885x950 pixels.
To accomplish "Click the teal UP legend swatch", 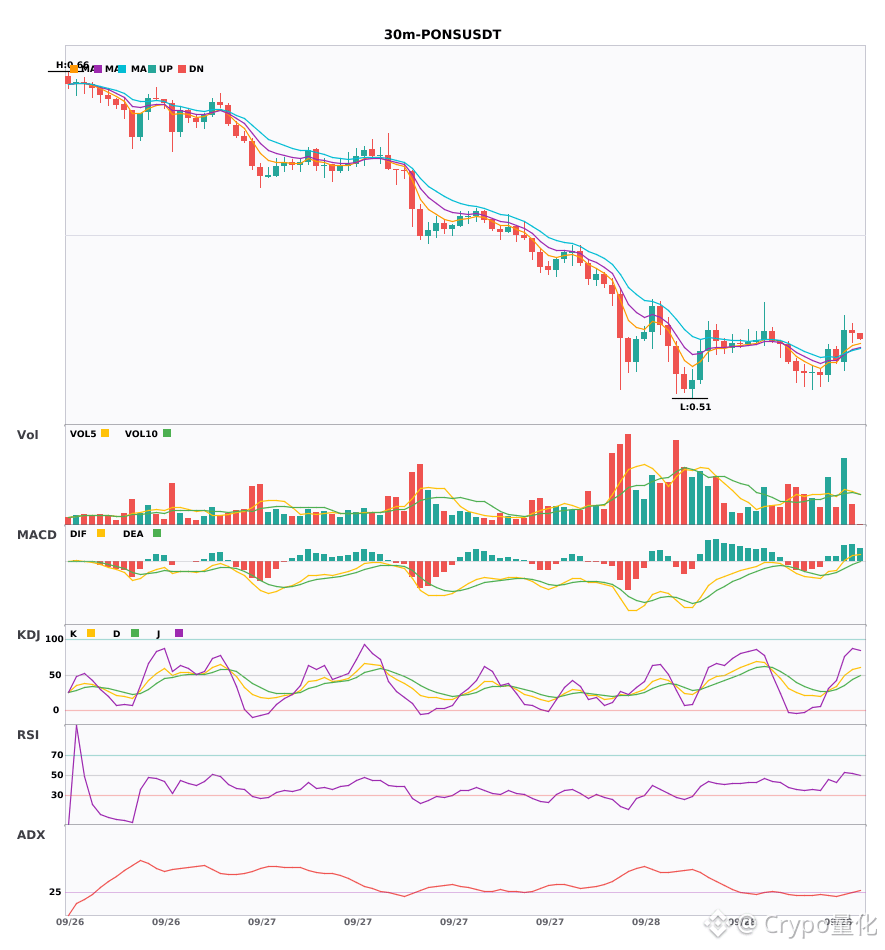I will pyautogui.click(x=152, y=69).
